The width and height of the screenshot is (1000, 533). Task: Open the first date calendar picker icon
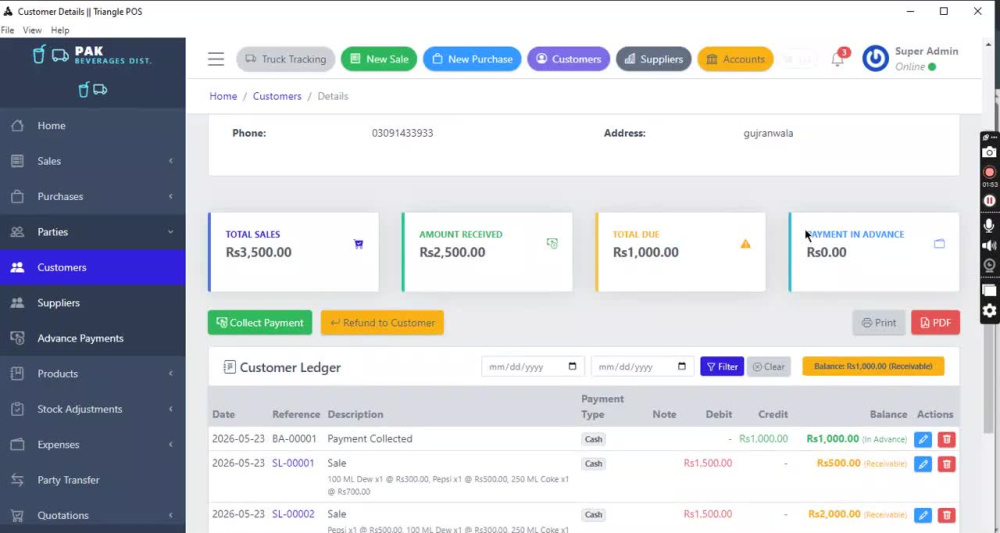572,367
